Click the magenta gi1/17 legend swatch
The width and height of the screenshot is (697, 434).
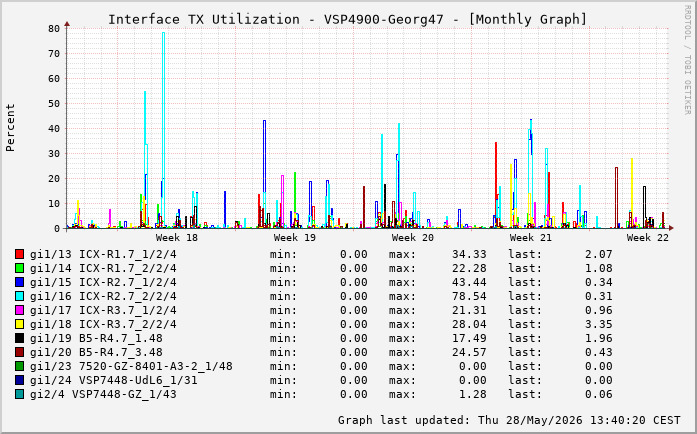coord(19,310)
